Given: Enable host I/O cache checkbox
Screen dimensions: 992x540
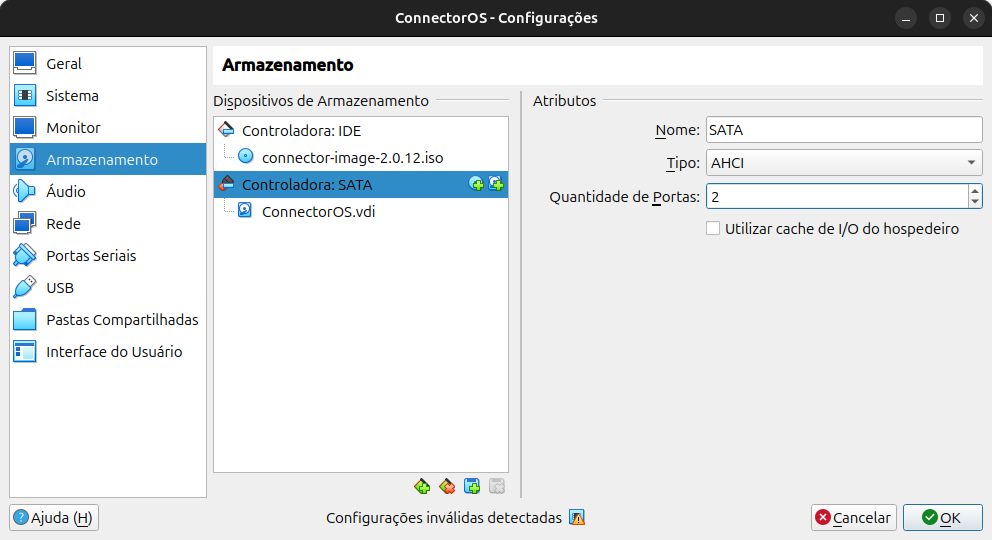Looking at the screenshot, I should (713, 228).
